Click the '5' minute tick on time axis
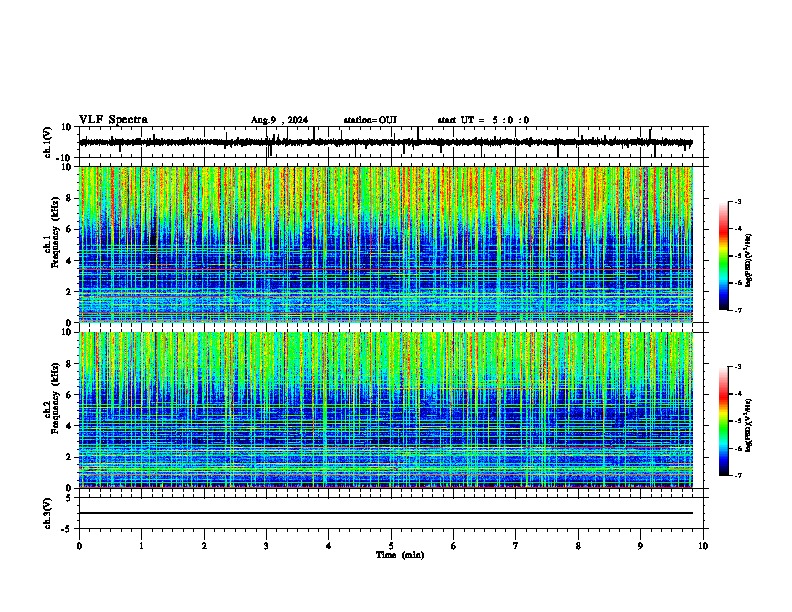This screenshot has width=792, height=612. point(391,546)
